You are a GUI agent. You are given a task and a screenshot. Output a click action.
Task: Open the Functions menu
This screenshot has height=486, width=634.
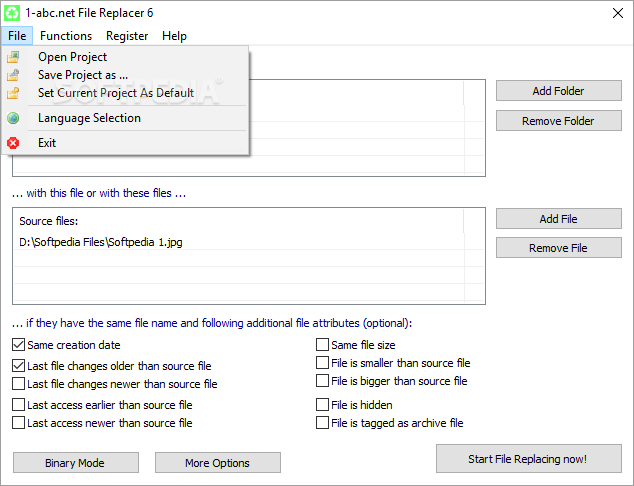(x=66, y=36)
